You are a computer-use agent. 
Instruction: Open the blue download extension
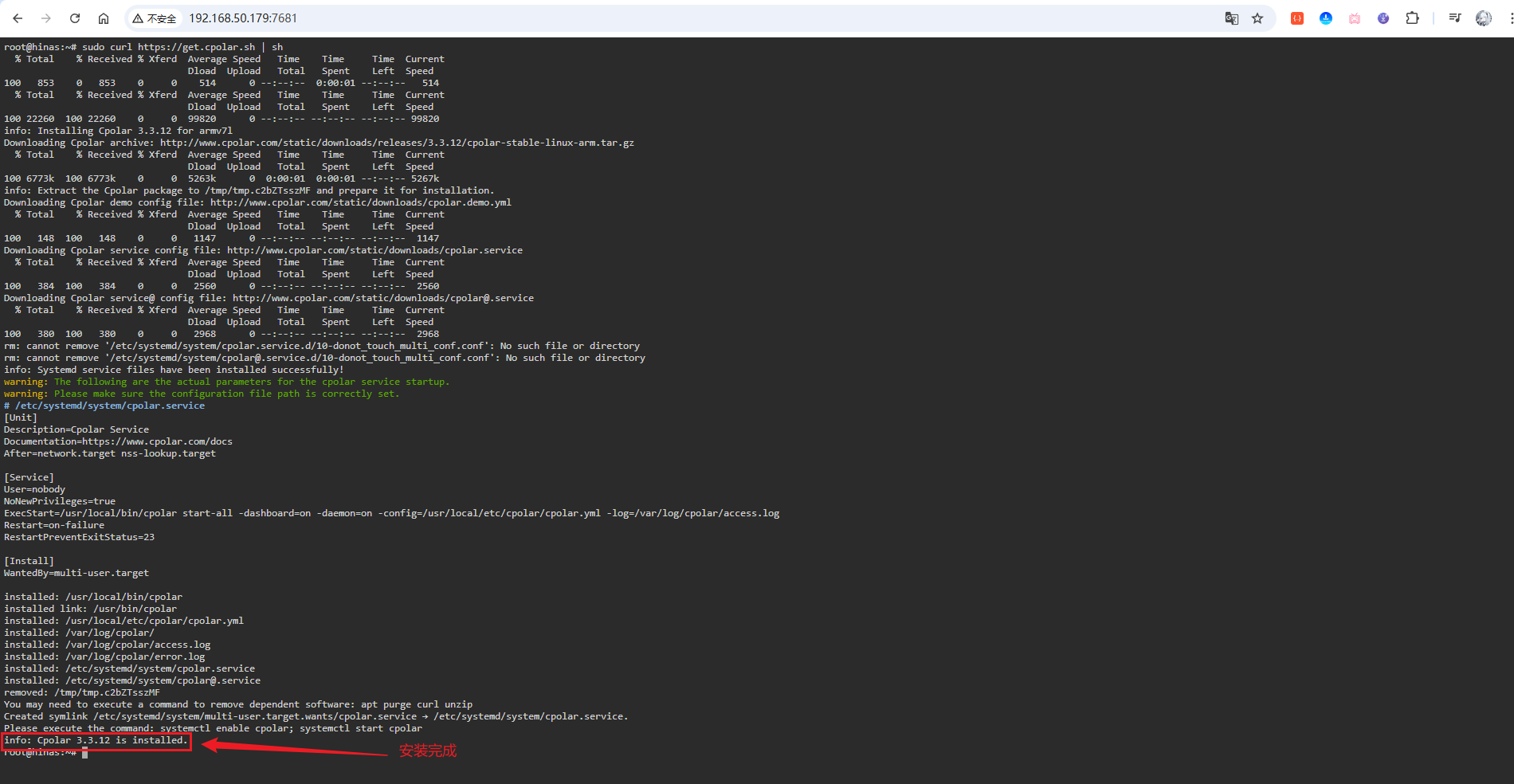(1326, 18)
